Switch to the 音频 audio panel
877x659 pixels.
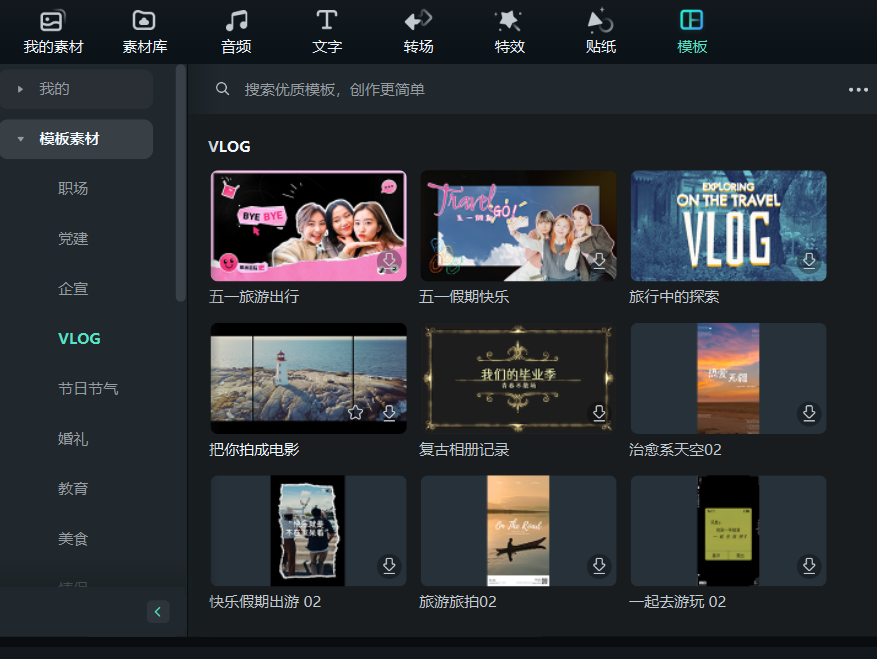(x=236, y=31)
